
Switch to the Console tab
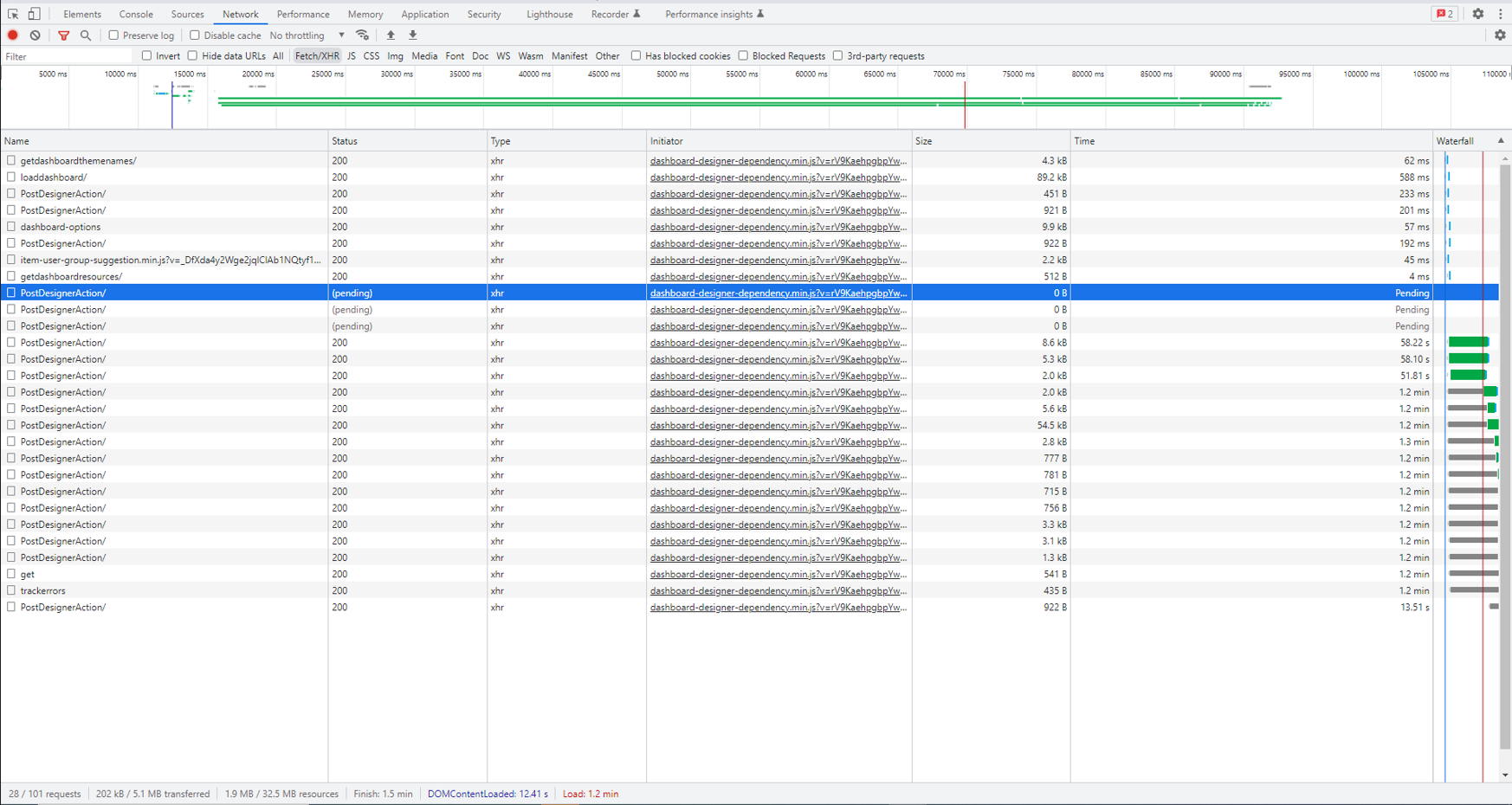tap(135, 13)
